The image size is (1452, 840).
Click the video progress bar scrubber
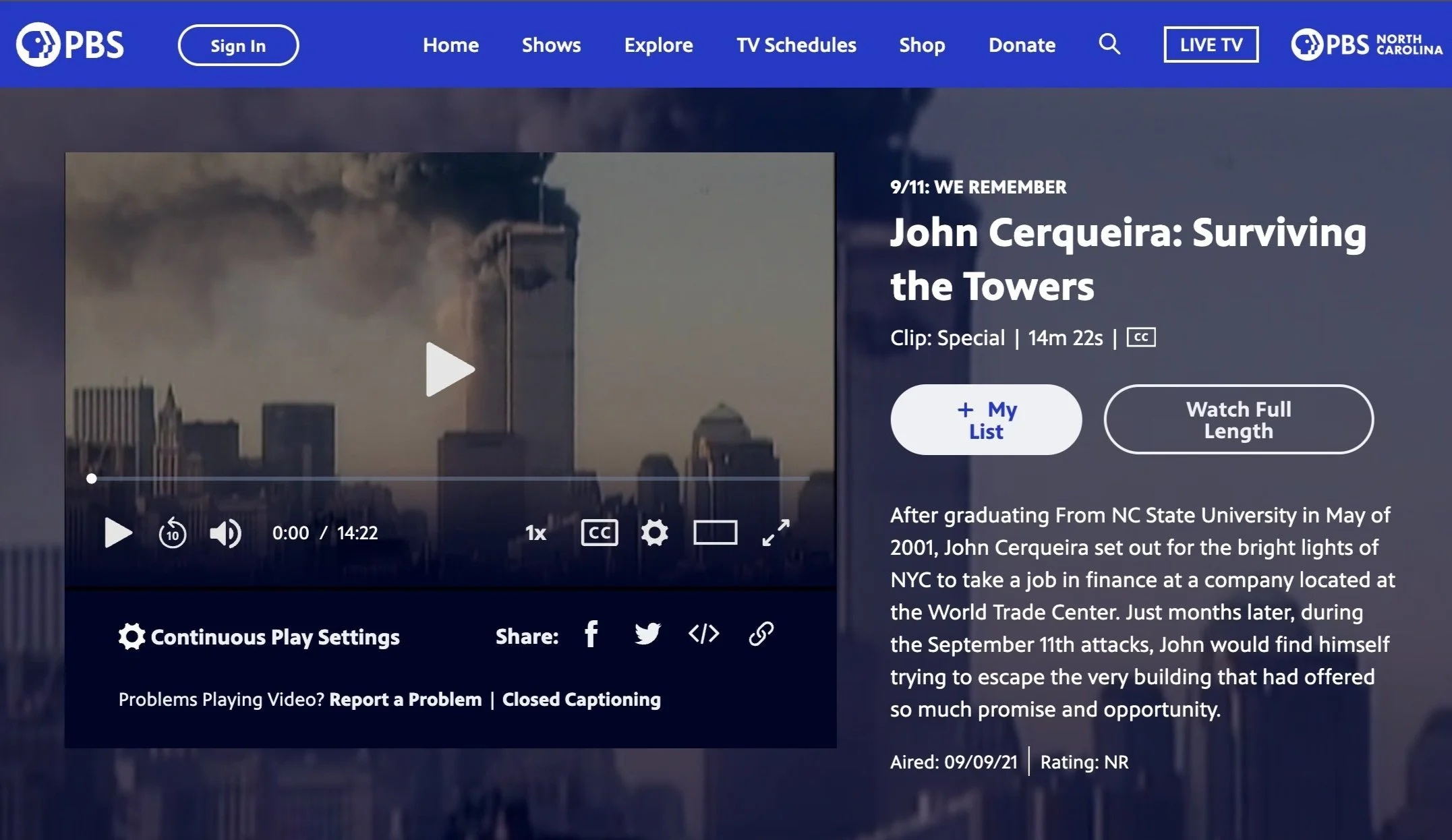[92, 479]
